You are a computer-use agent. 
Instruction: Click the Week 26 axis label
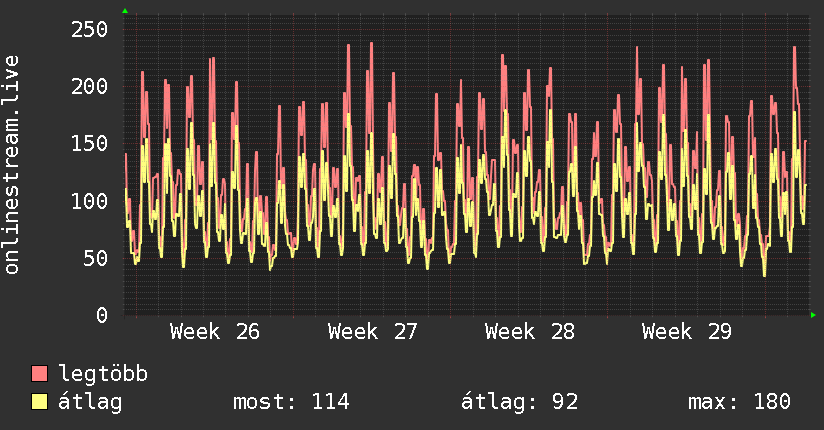click(214, 332)
